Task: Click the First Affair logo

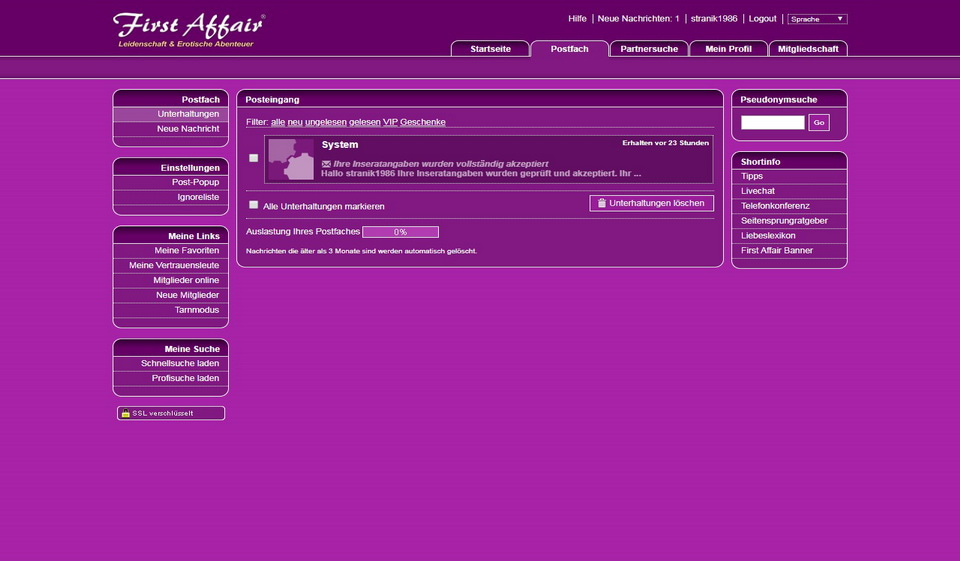Action: point(188,29)
